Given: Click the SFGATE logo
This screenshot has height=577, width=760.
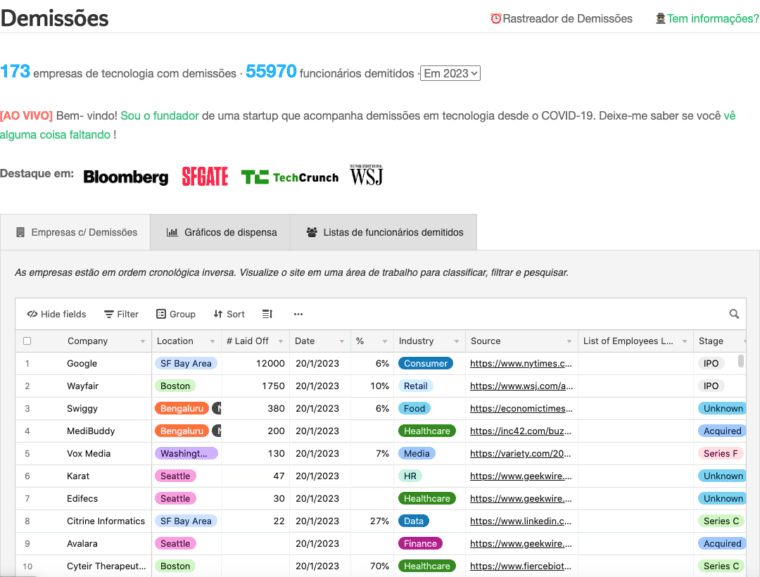Looking at the screenshot, I should tap(205, 176).
